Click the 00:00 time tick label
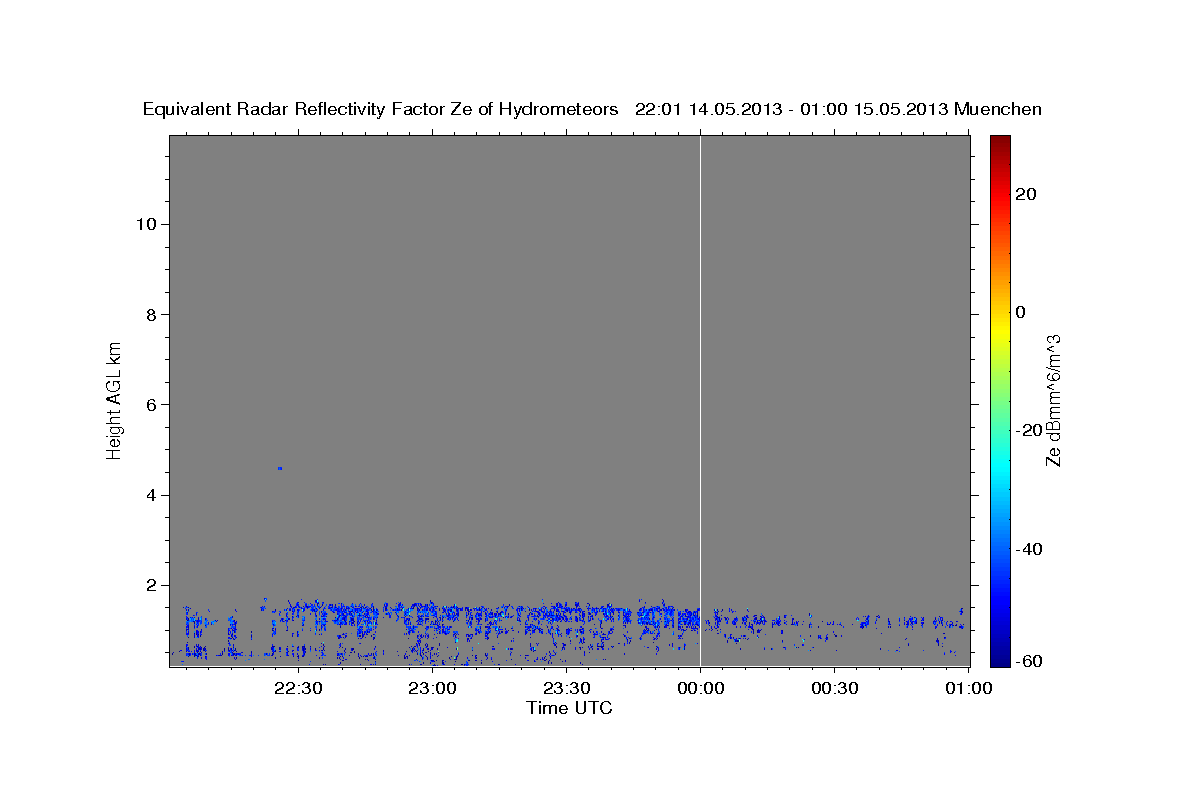 [x=700, y=688]
